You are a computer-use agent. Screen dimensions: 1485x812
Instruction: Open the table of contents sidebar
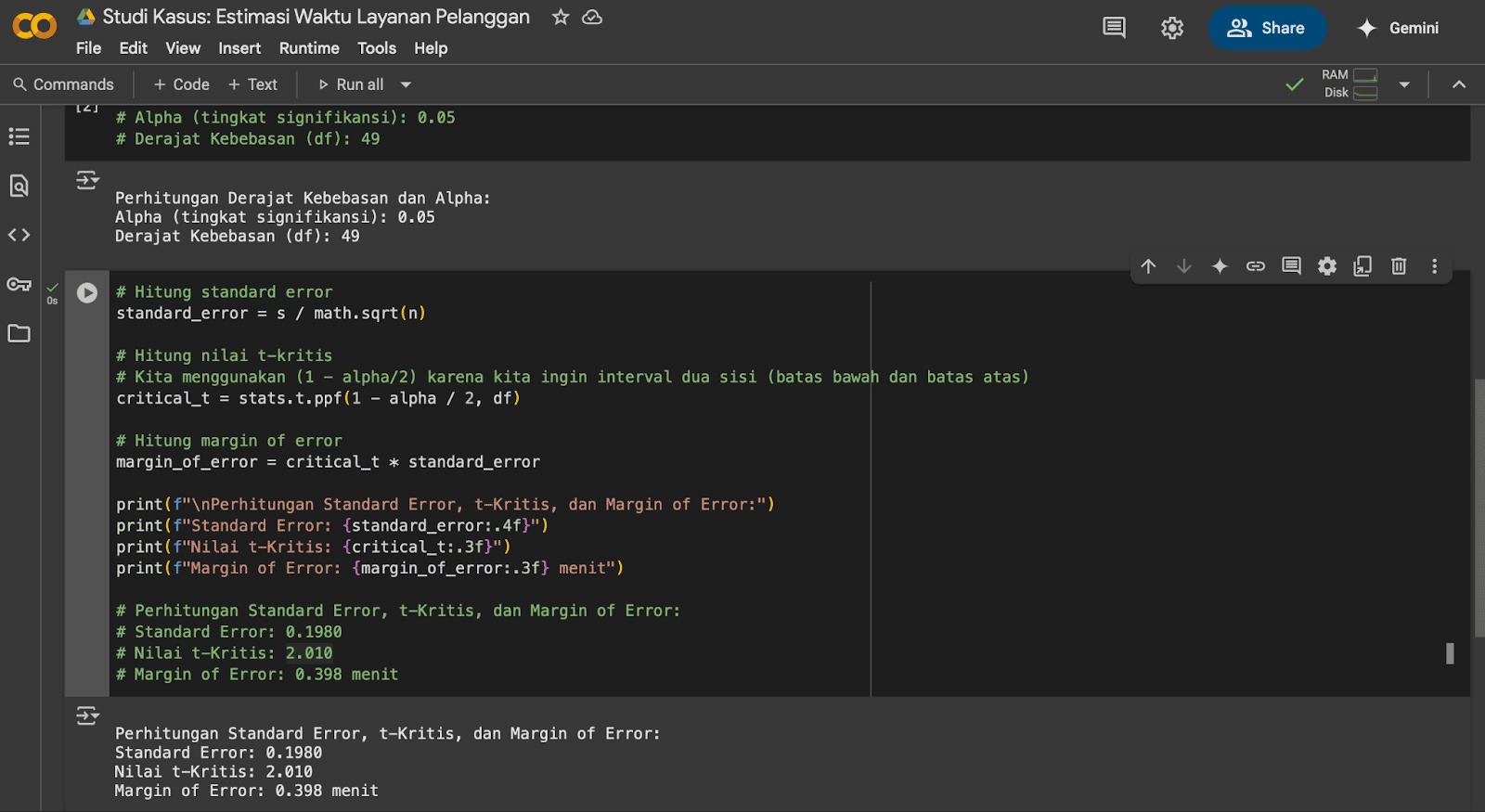click(x=19, y=137)
